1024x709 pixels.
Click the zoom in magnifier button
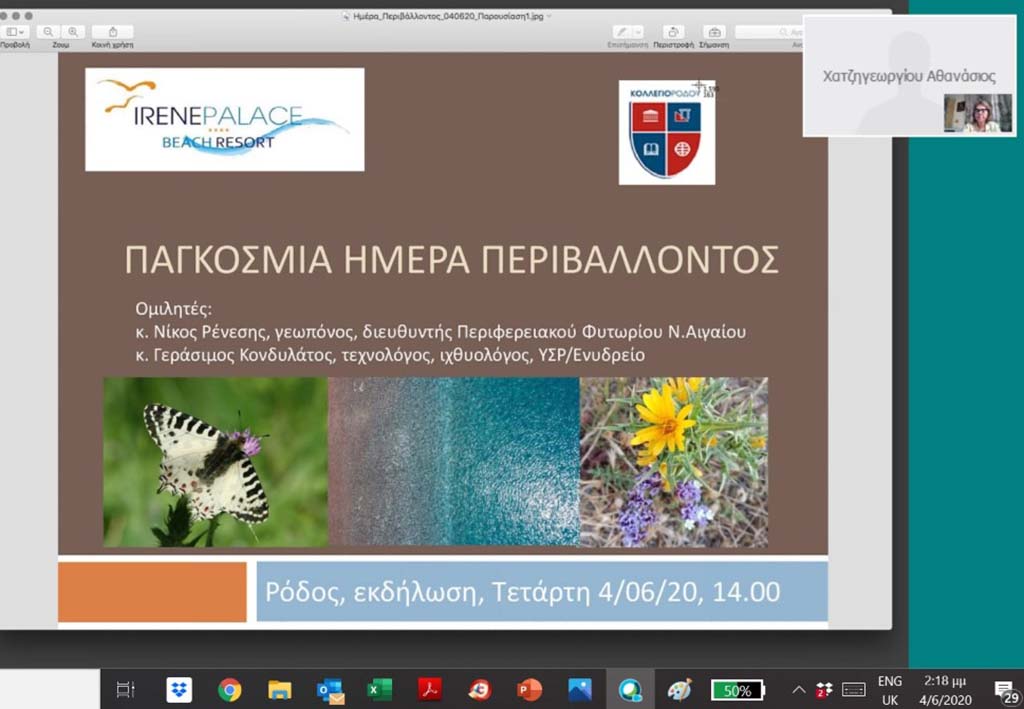pos(72,32)
